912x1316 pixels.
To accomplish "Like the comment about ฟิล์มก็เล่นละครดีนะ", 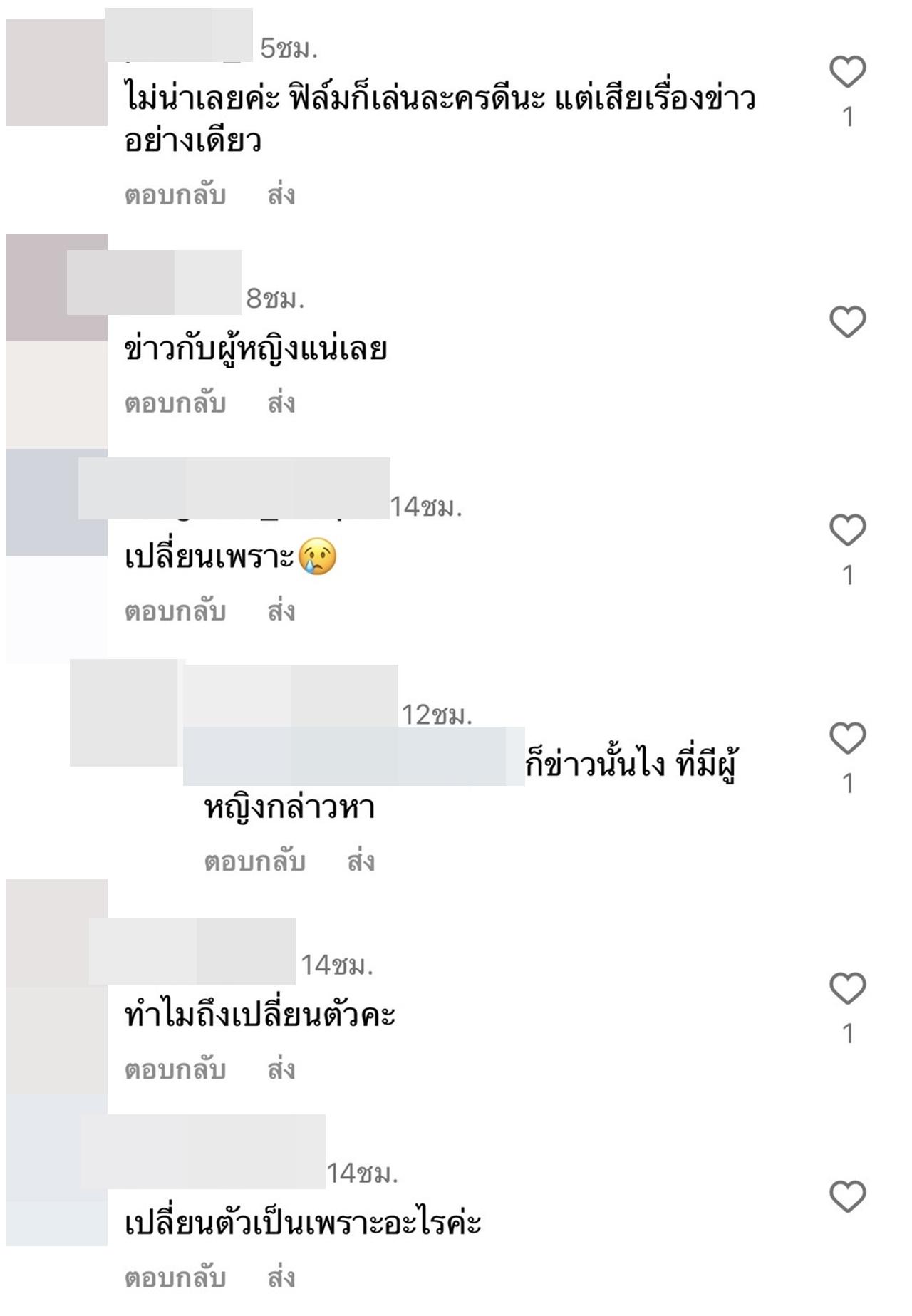I will pos(847,72).
